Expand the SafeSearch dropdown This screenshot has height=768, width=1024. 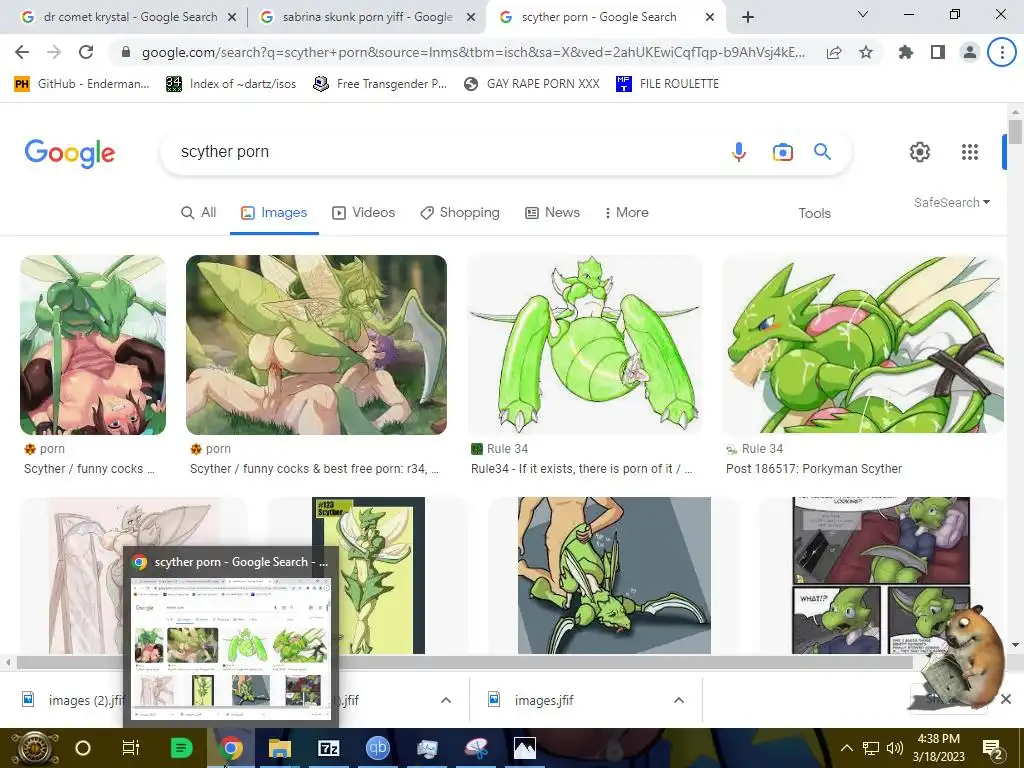point(952,202)
